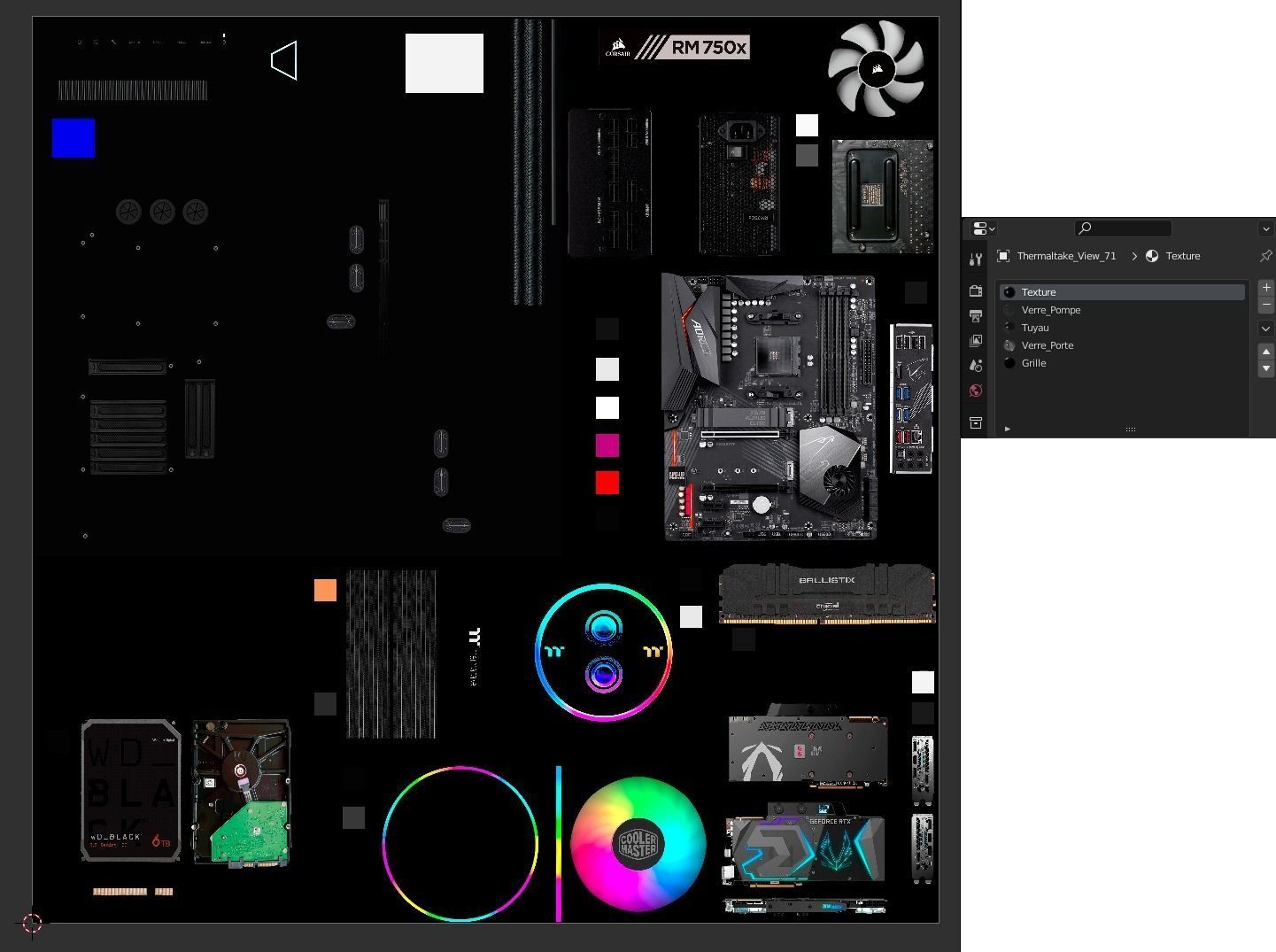Screen dimensions: 1276x952
Task: Click the material list resize grip dots
Action: [x=1131, y=430]
